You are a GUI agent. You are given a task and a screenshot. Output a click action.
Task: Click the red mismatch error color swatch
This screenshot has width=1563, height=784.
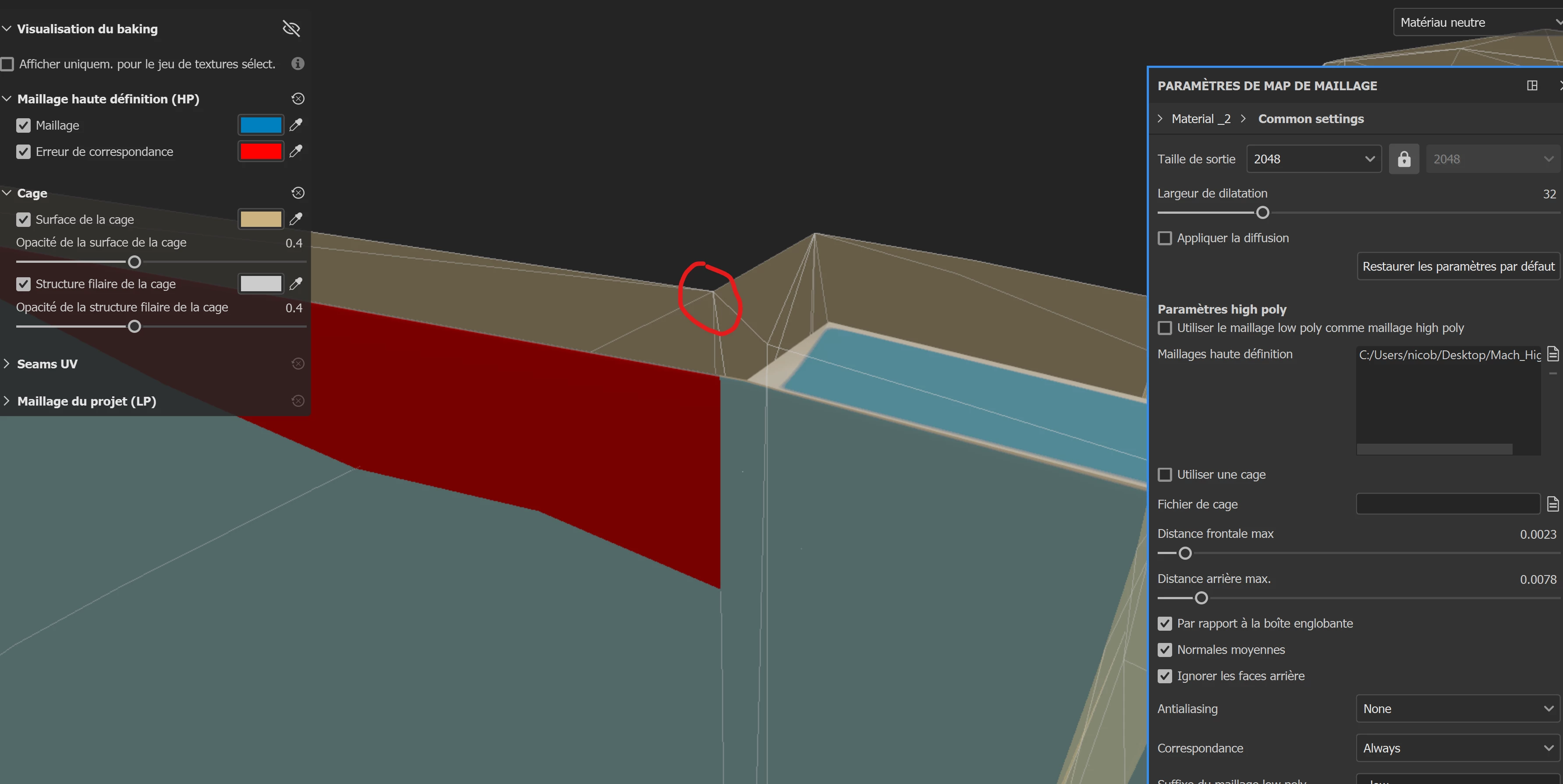tap(261, 151)
